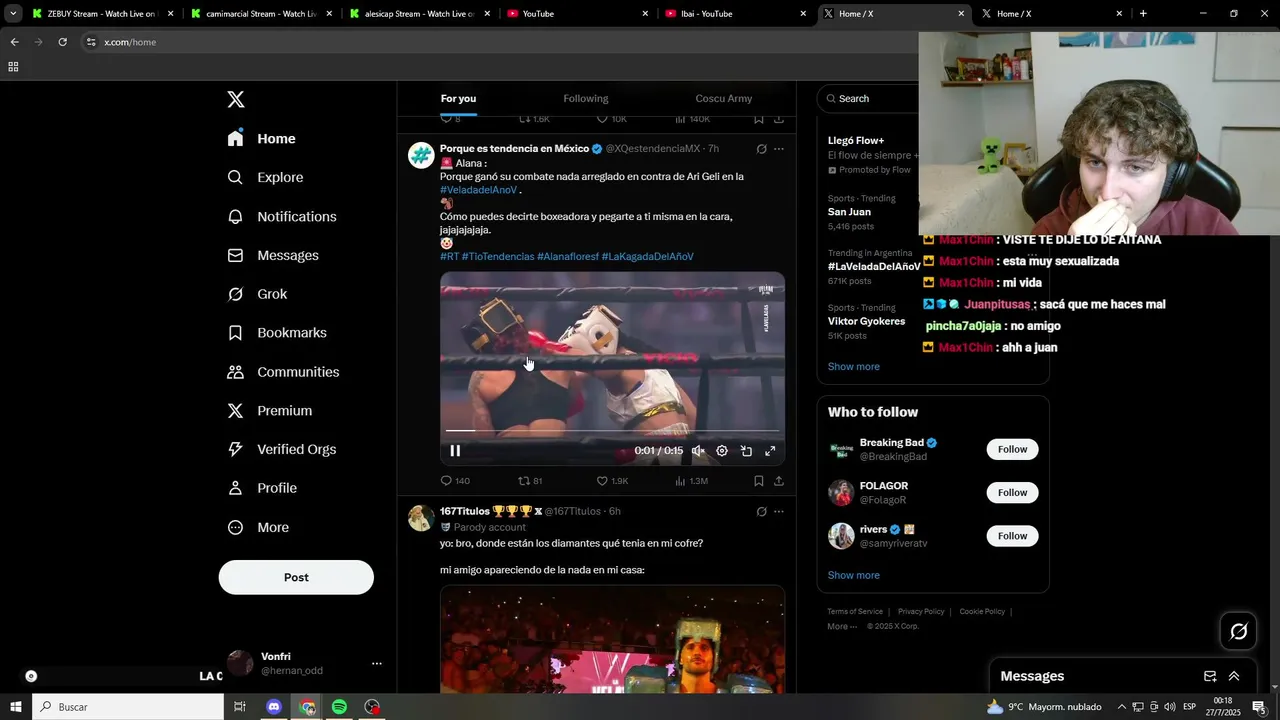
Task: Open Grok explain on tendencia en México post
Action: 761,149
